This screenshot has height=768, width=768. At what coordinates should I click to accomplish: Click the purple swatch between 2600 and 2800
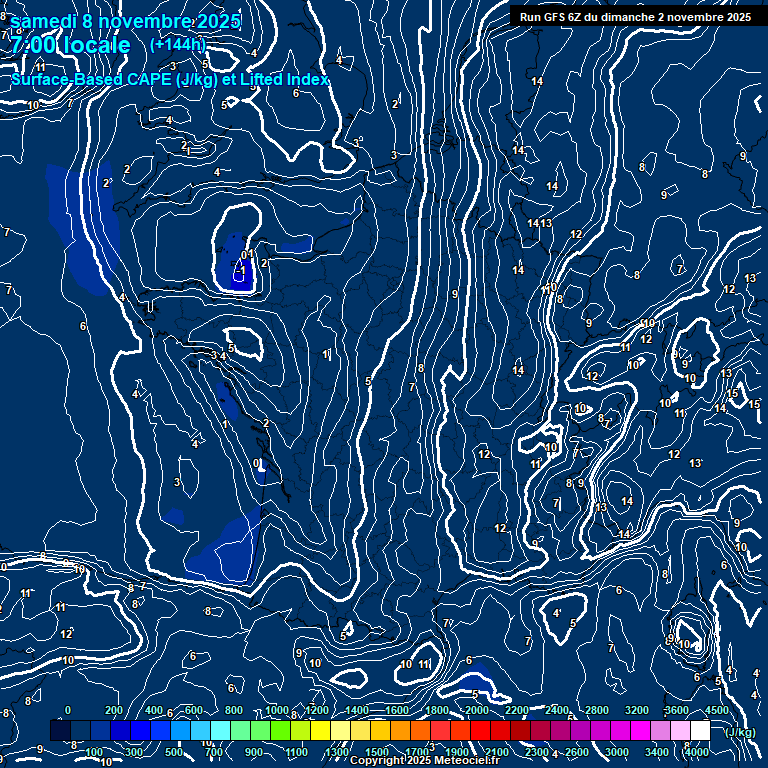point(580,730)
